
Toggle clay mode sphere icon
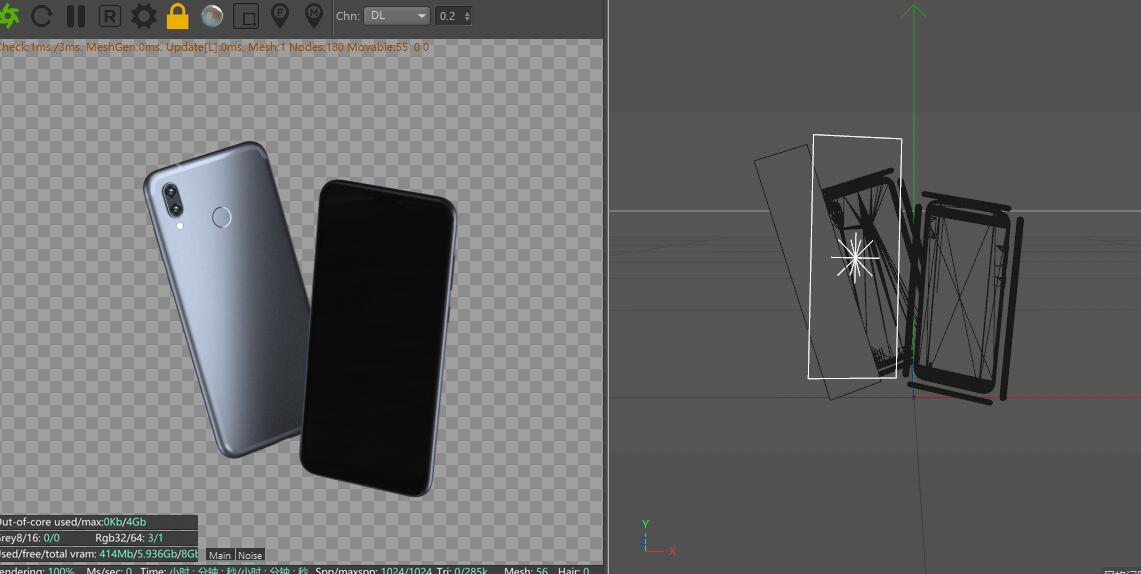tap(212, 16)
